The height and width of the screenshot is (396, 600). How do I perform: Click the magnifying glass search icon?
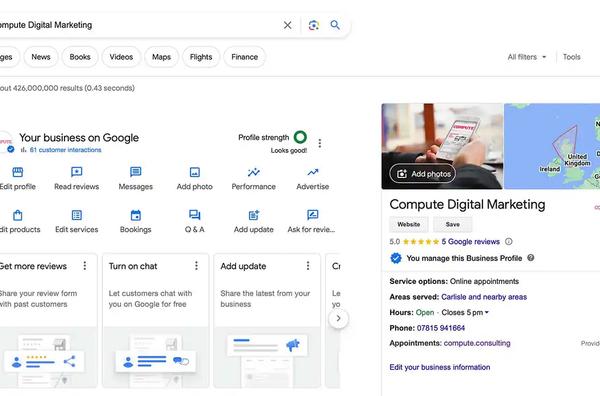tap(335, 25)
